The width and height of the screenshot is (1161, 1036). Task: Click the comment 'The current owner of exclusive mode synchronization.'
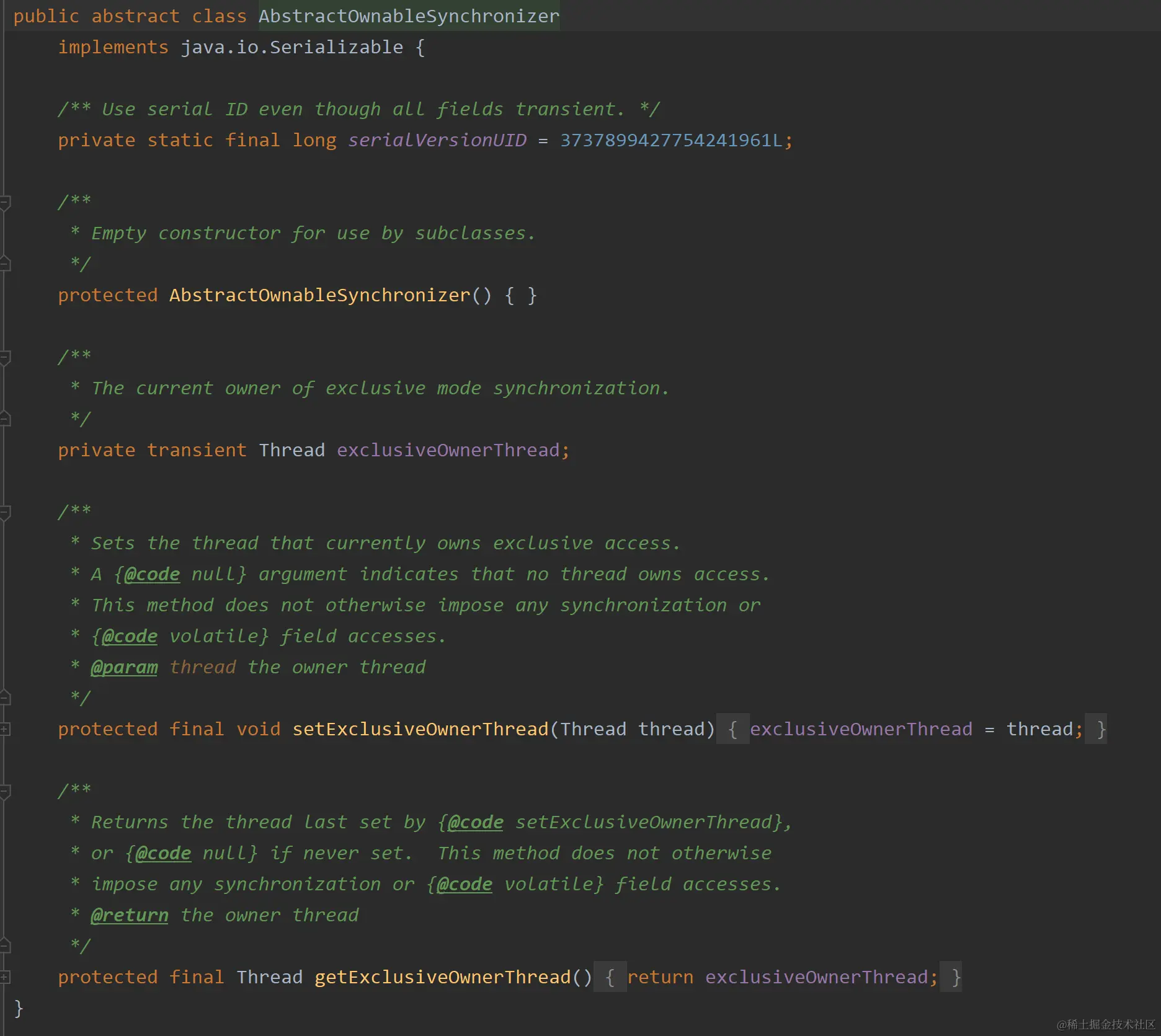380,388
